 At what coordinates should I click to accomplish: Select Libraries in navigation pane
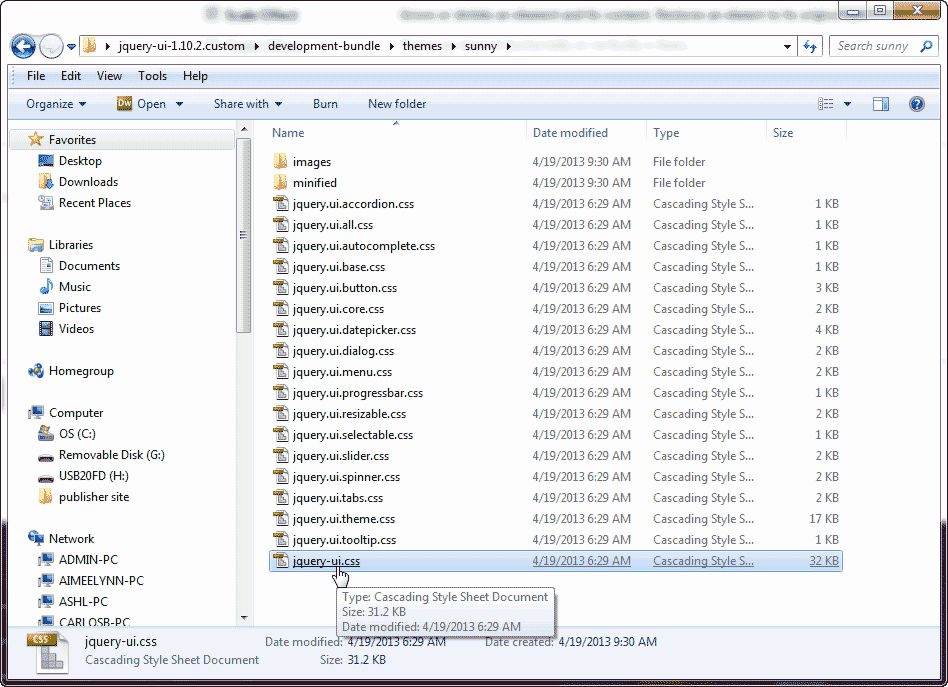pyautogui.click(x=71, y=245)
